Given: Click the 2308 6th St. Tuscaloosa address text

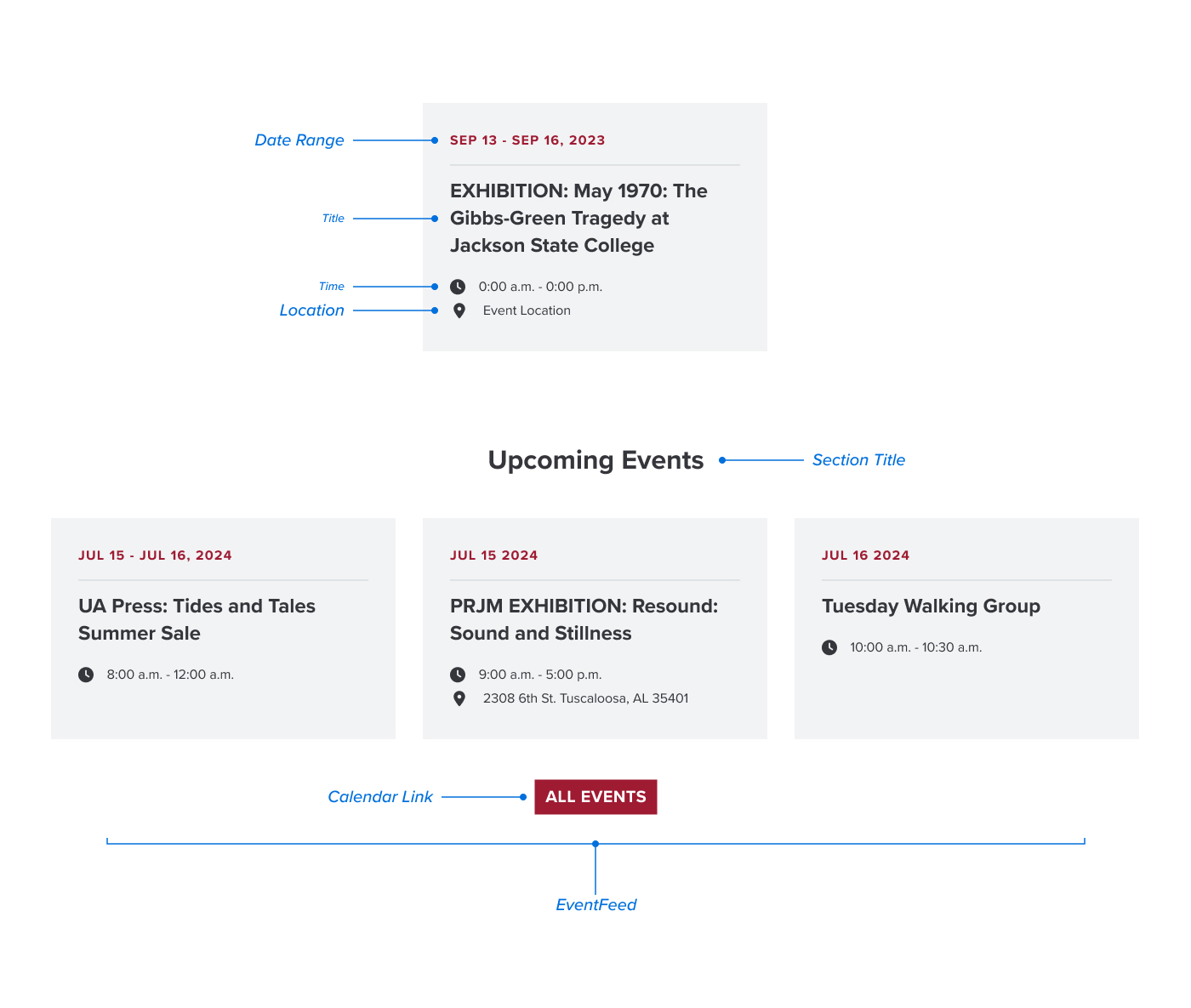Looking at the screenshot, I should (x=585, y=698).
